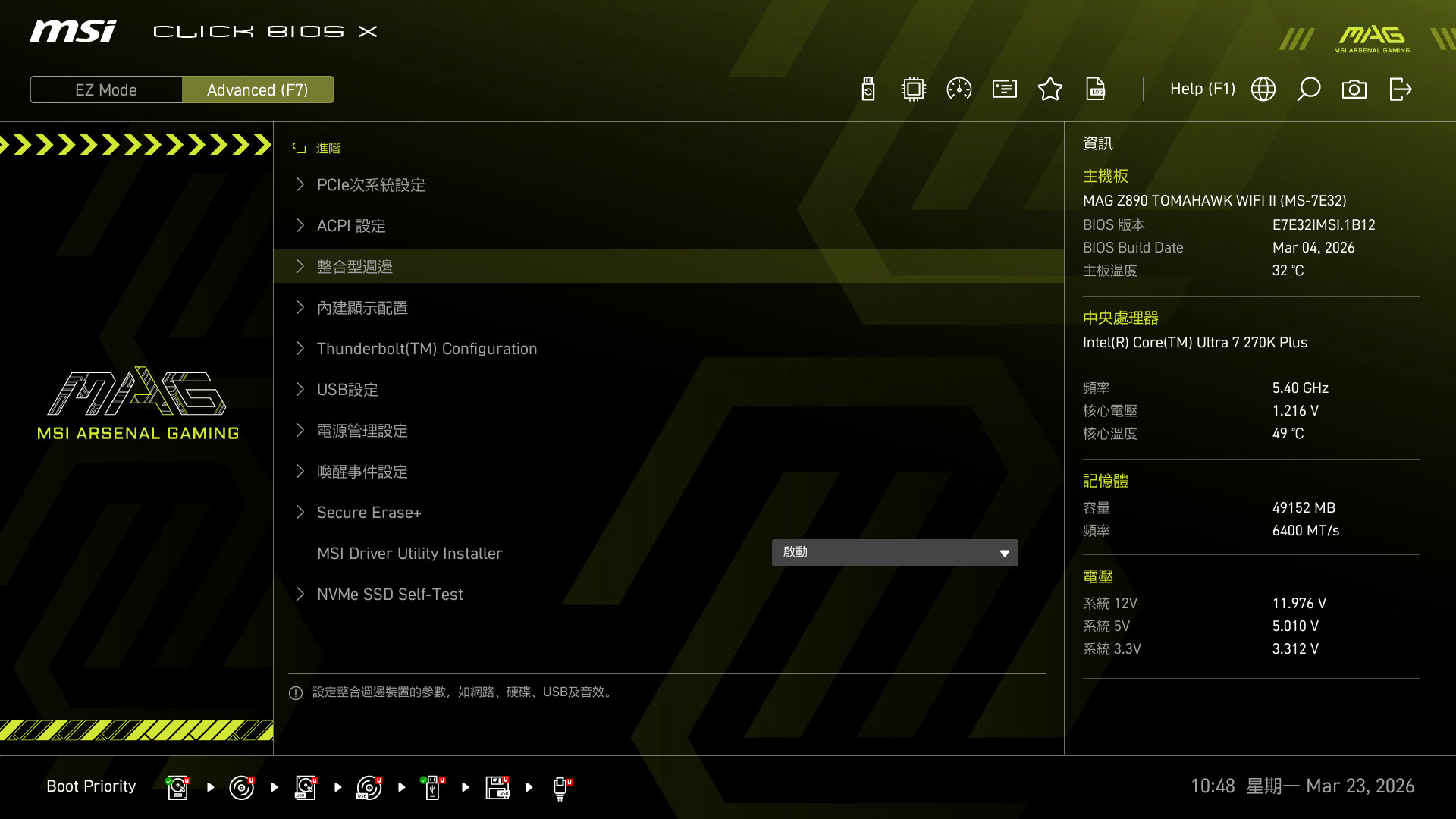1456x819 pixels.
Task: Click the M-Flash USB update icon
Action: [868, 89]
